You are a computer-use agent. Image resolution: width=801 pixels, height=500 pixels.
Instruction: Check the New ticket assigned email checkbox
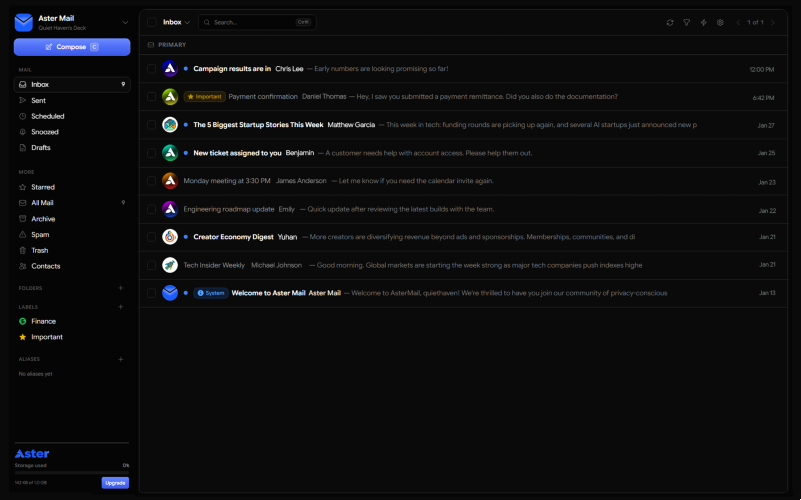[x=152, y=153]
